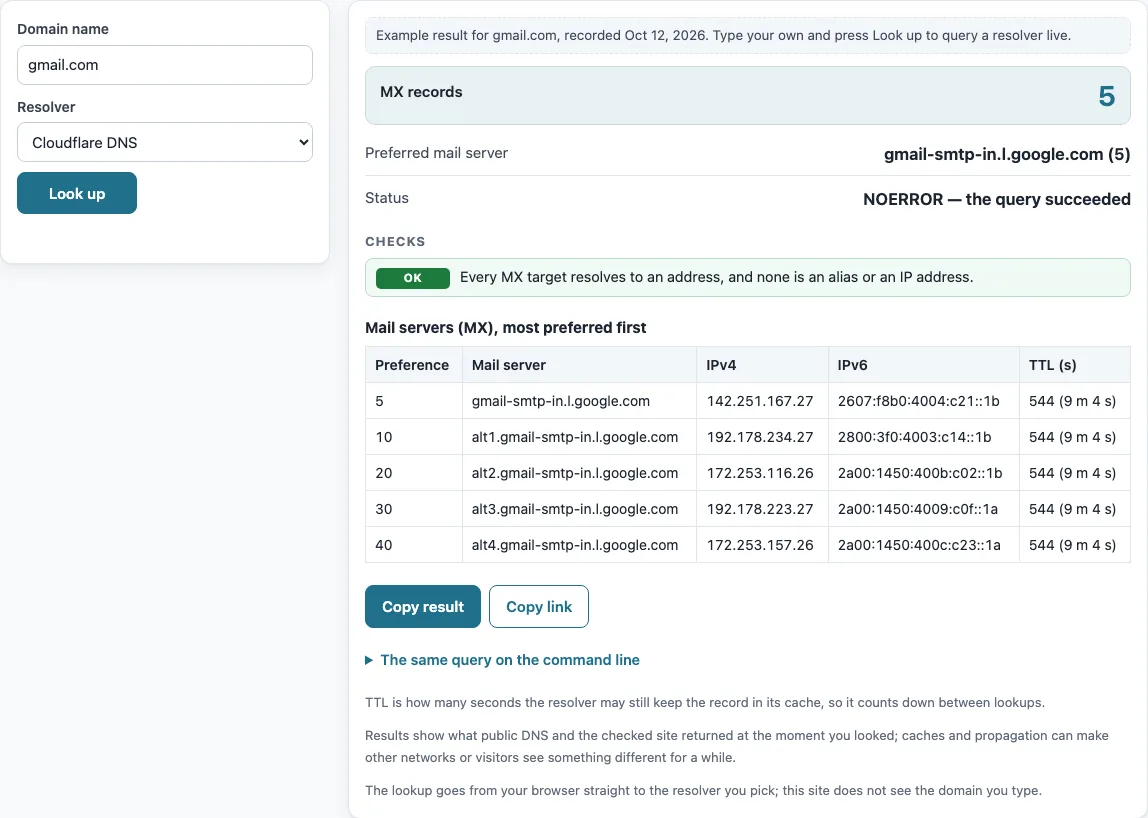Click the Mail server column header

click(509, 365)
